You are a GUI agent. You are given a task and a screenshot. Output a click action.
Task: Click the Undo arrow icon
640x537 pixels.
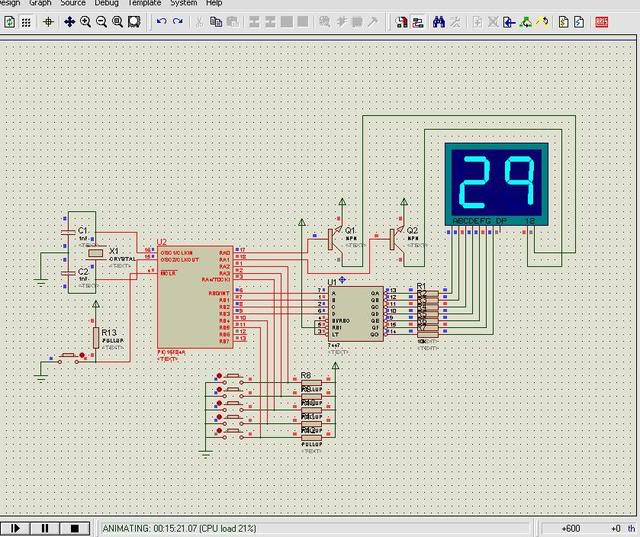coord(161,21)
